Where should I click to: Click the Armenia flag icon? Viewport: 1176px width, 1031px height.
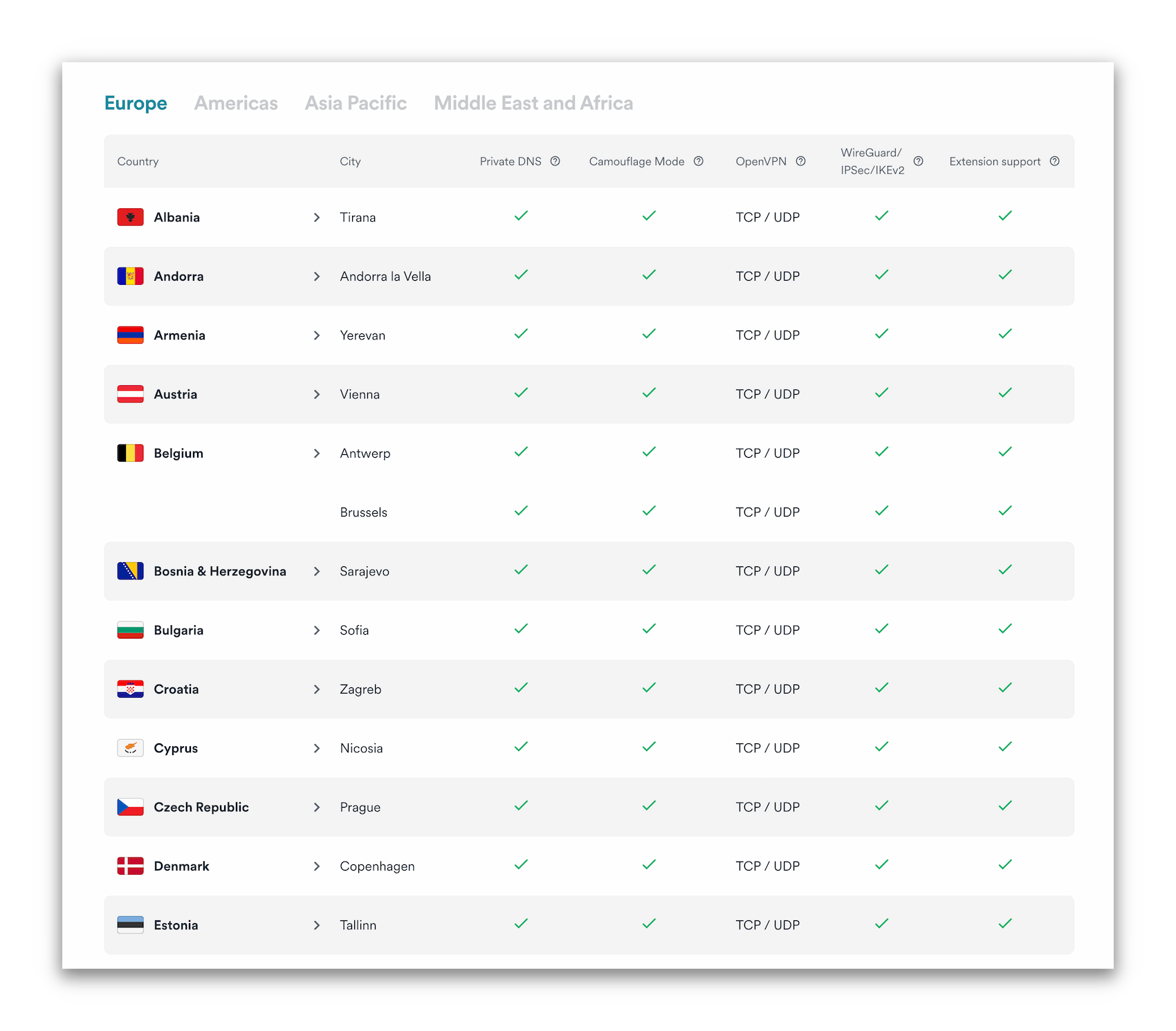[x=130, y=335]
